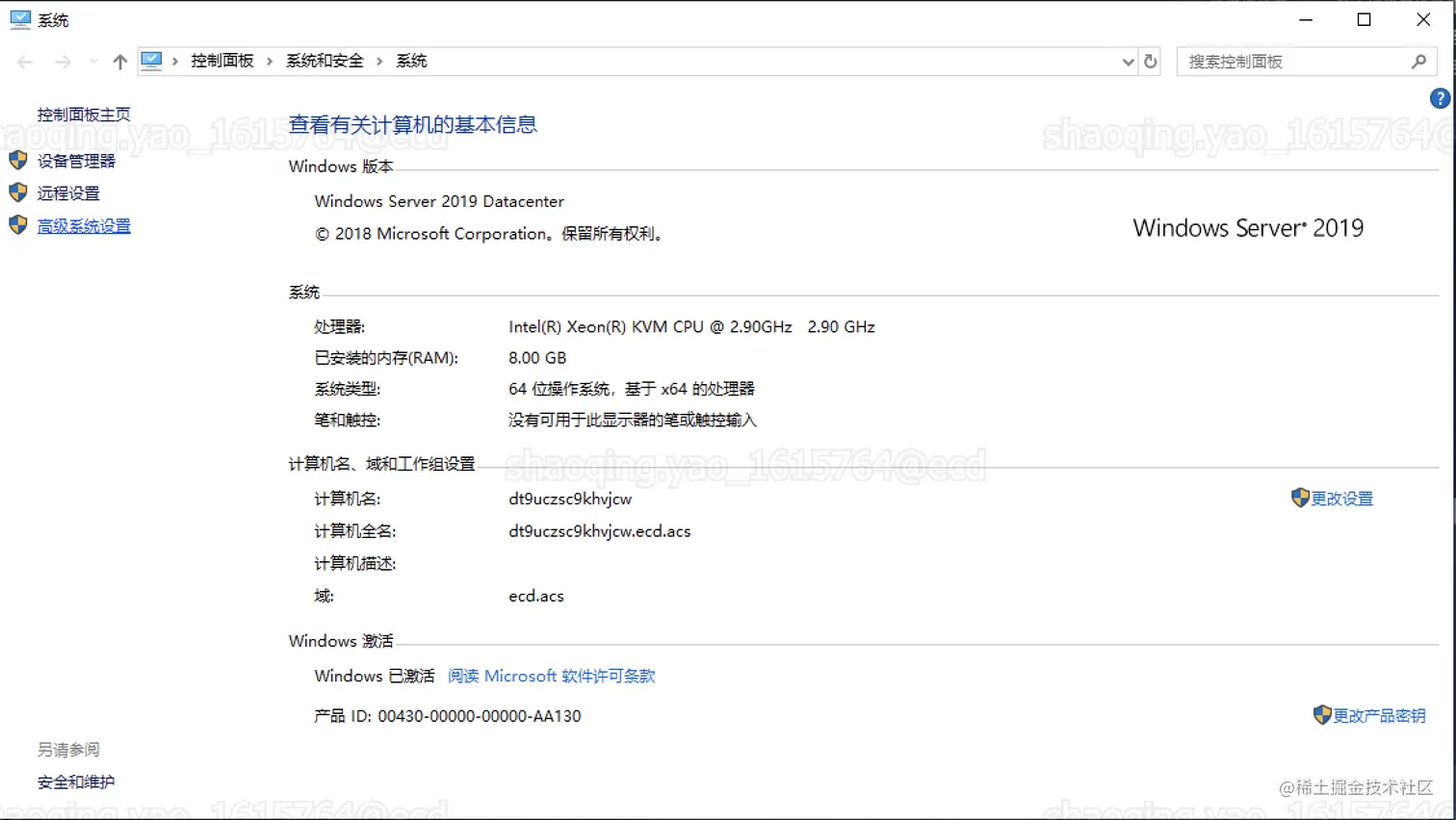Click the shield icon next to 高级系统设置
The image size is (1456, 820).
tap(18, 225)
